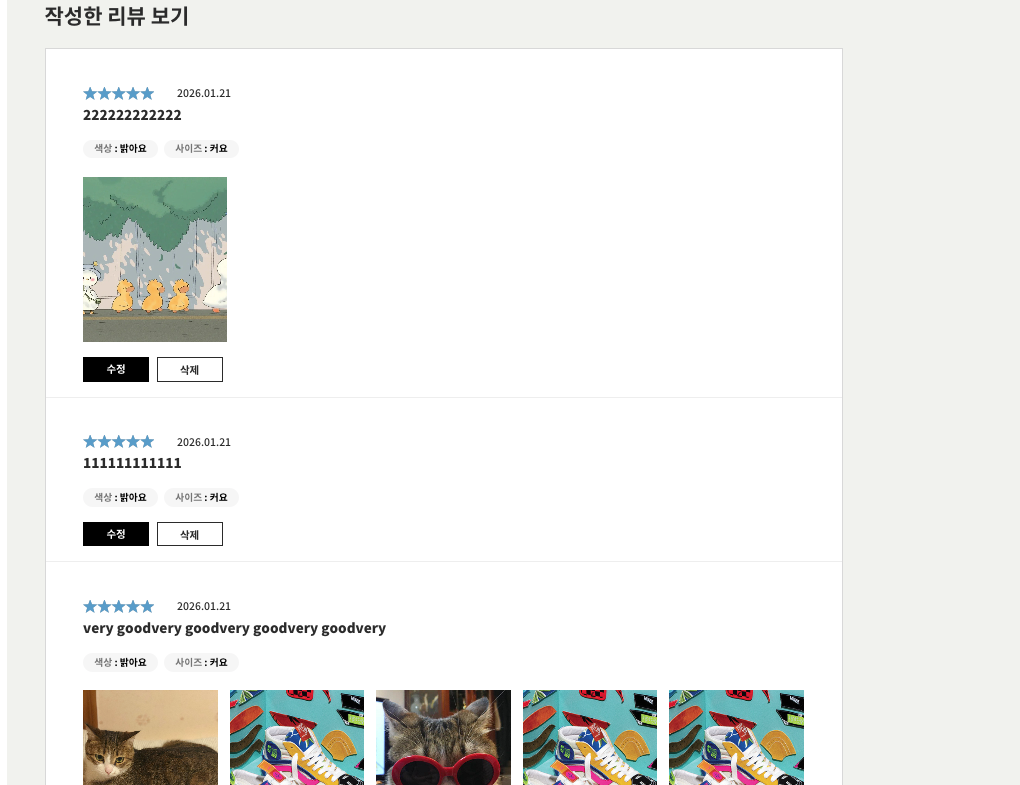Select the 사이즈 : 커요 tag in first review
Screen dimensions: 1020x785
201,149
